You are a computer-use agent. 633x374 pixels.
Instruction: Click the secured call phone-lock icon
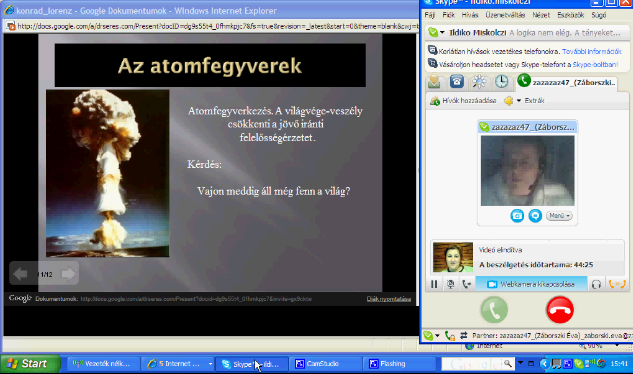(x=450, y=335)
